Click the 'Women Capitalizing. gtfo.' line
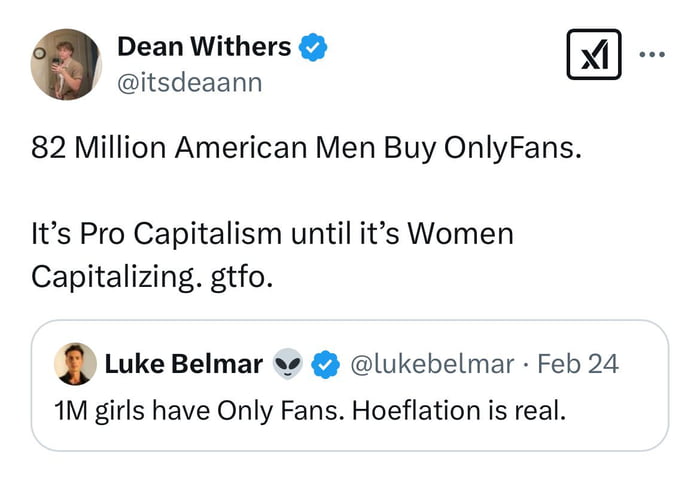The width and height of the screenshot is (700, 480). coord(152,275)
